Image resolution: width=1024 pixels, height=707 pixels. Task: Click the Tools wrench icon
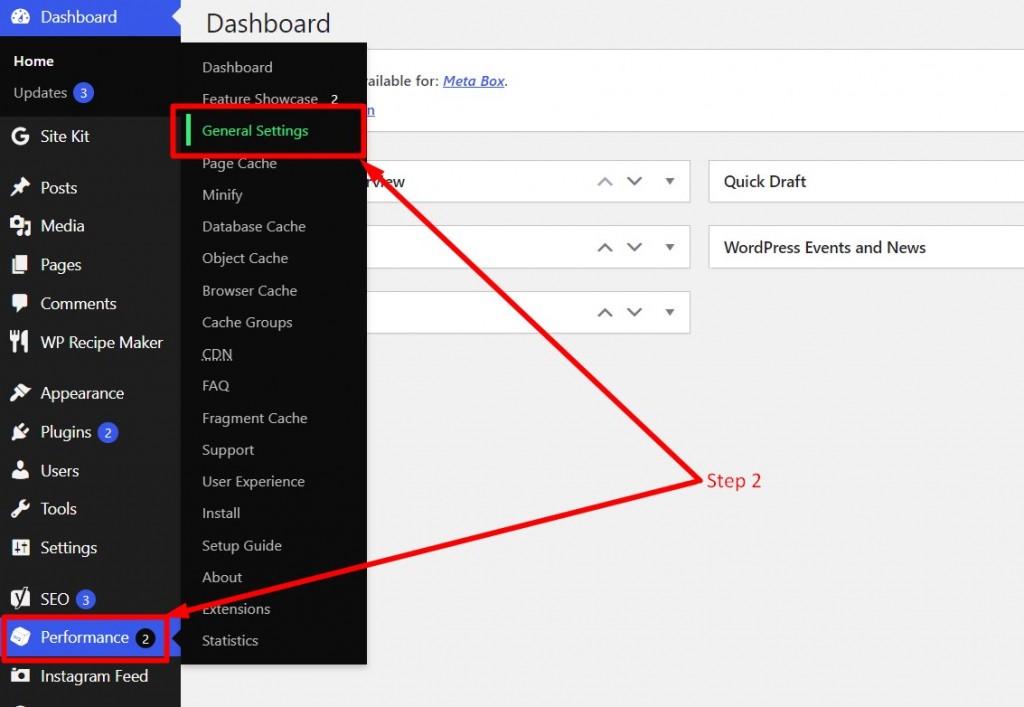20,509
